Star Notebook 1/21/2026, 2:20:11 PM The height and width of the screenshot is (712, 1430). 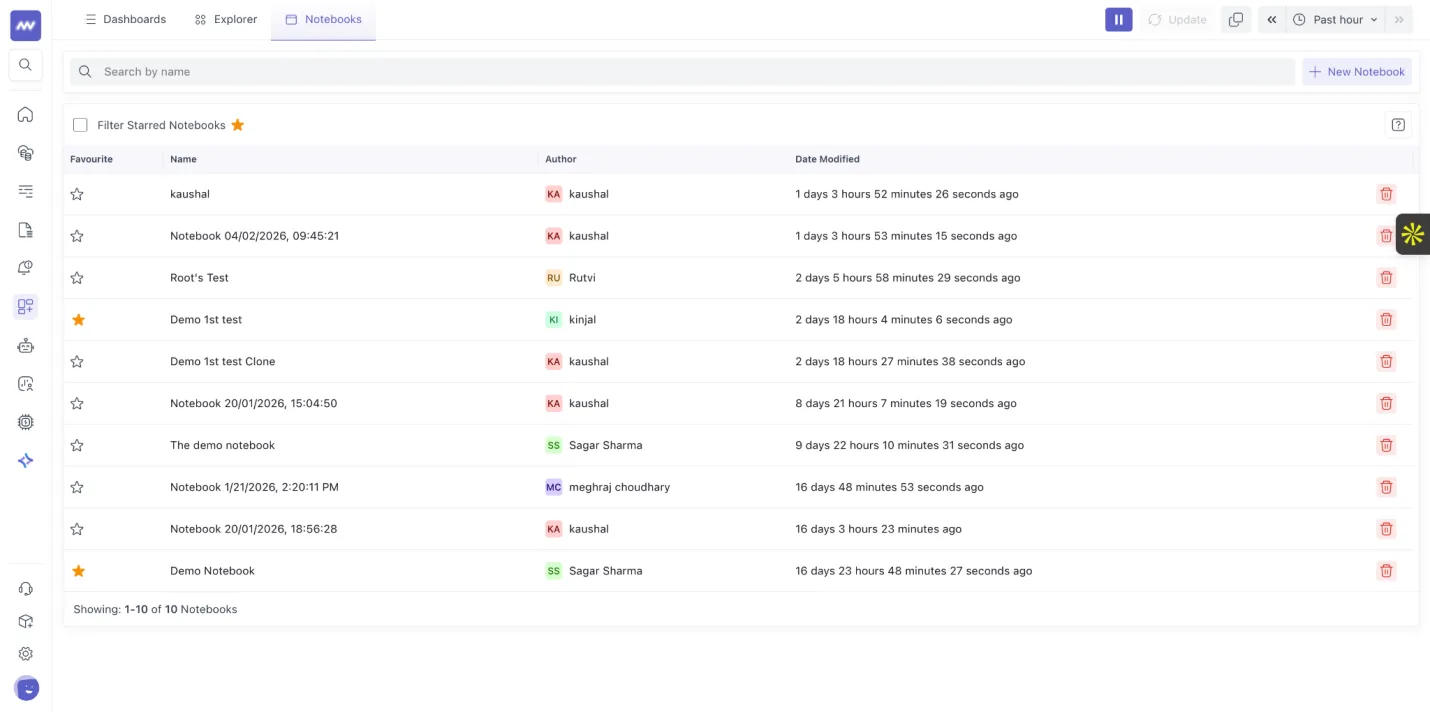click(x=77, y=487)
